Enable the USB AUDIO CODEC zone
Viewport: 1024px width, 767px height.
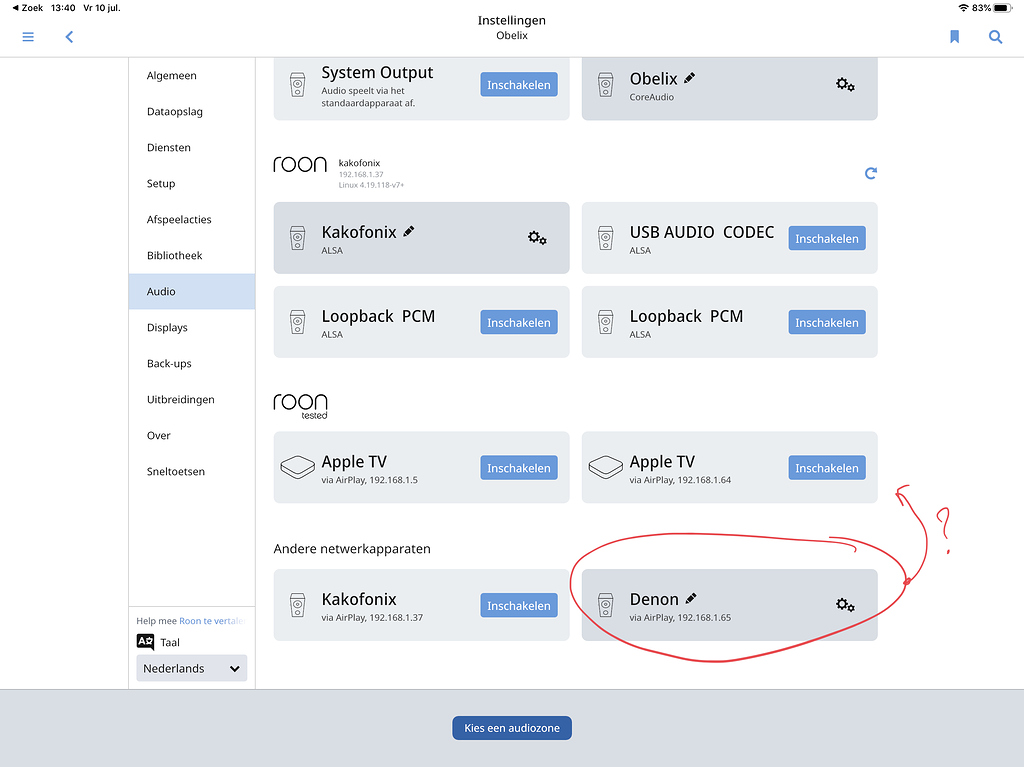point(826,238)
